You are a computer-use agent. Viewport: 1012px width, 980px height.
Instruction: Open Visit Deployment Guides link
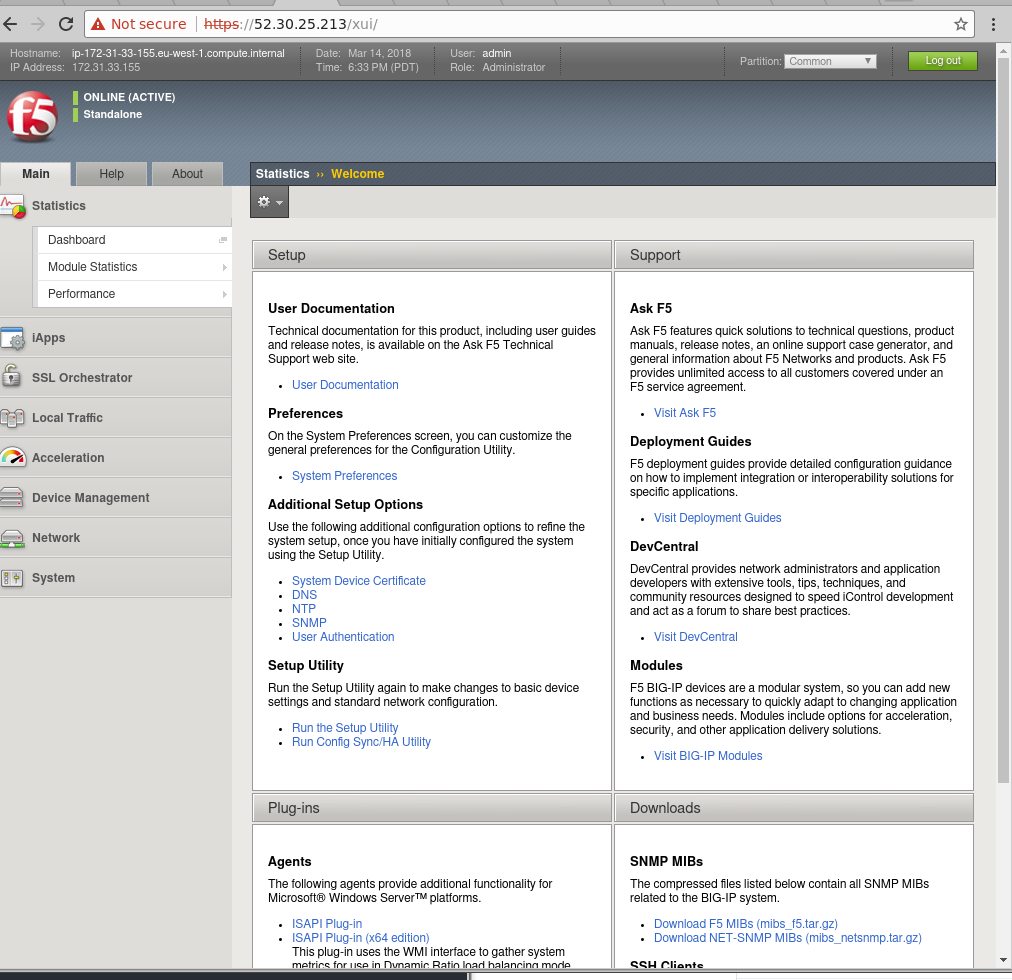[717, 518]
